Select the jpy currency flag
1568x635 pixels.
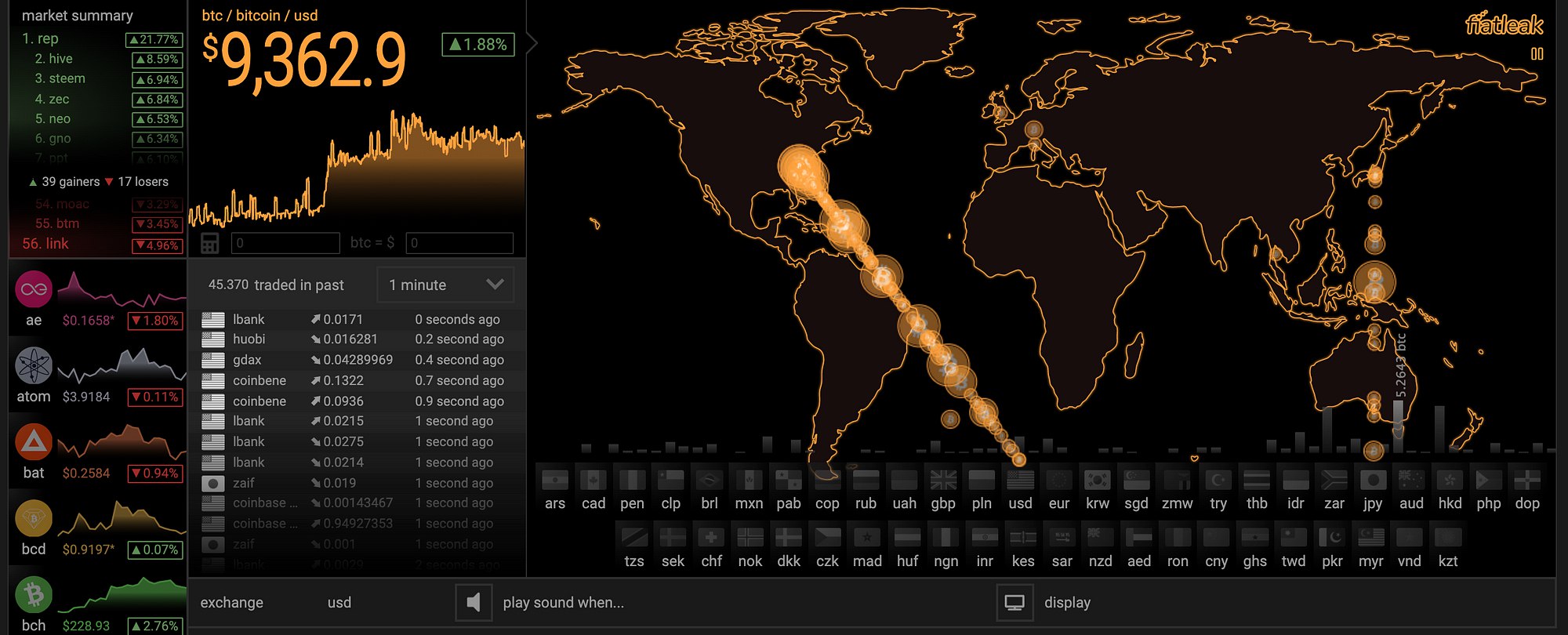point(1373,480)
